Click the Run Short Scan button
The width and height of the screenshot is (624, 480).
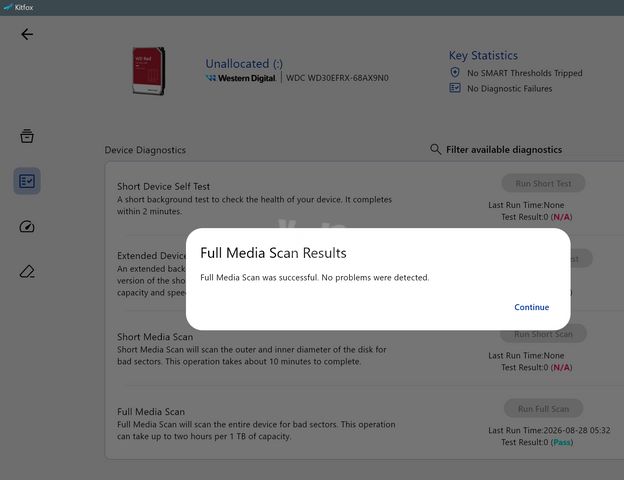click(x=543, y=334)
